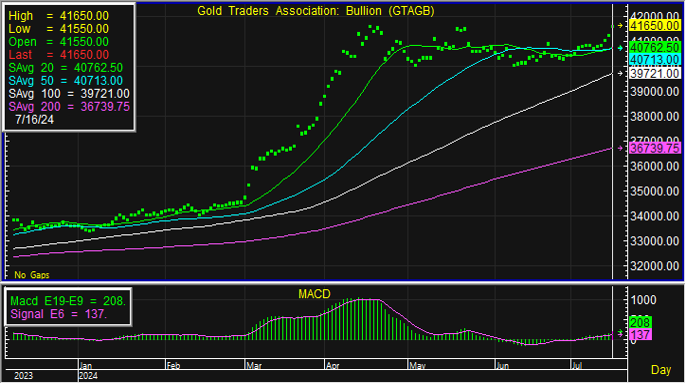Image resolution: width=686 pixels, height=384 pixels.
Task: Select the SAvg 20 legend entry
Action: pos(66,68)
